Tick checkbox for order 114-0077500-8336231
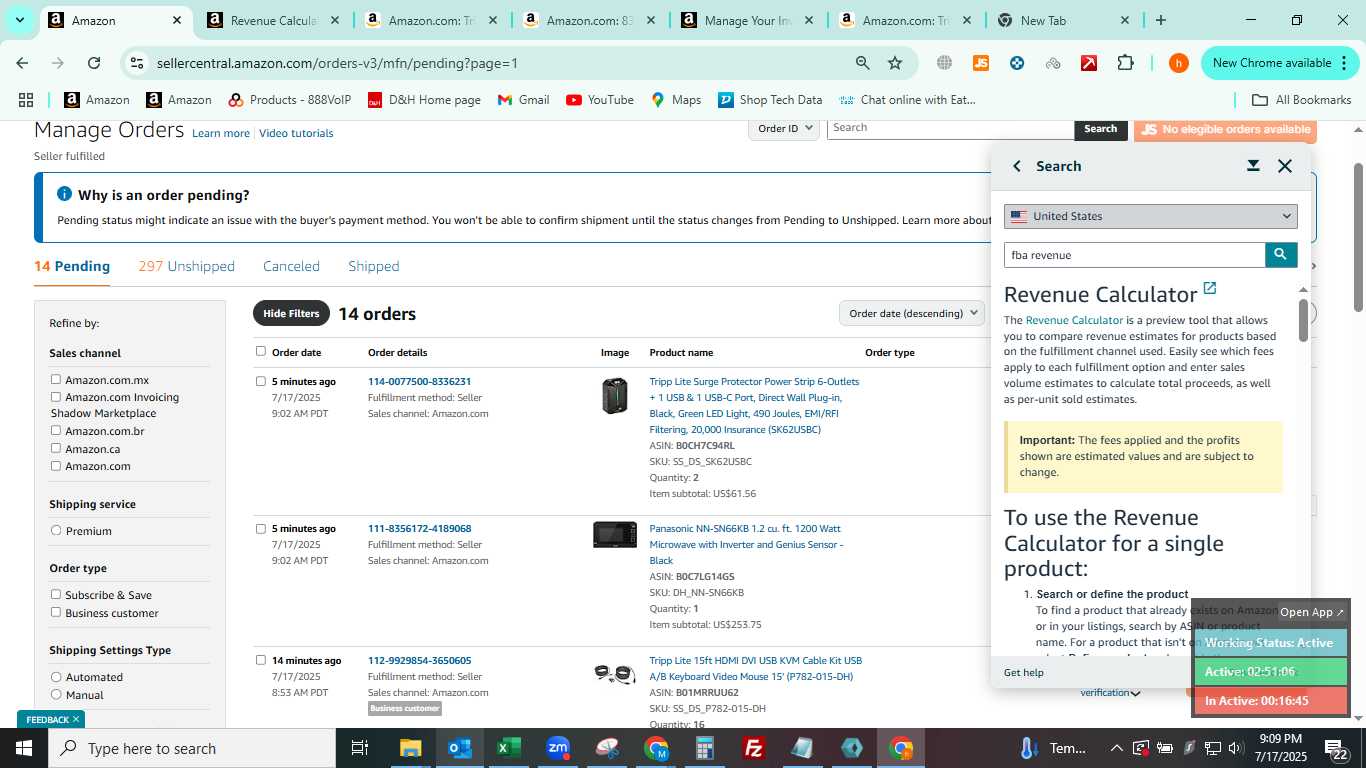The image size is (1366, 768). point(261,381)
